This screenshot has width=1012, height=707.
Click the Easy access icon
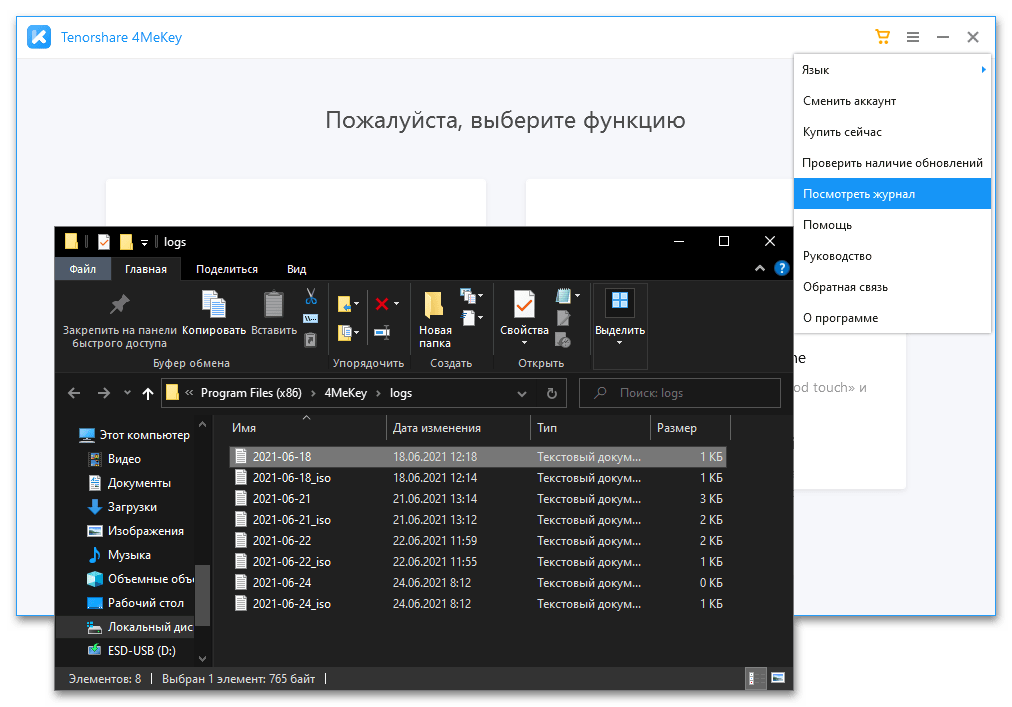tap(468, 317)
